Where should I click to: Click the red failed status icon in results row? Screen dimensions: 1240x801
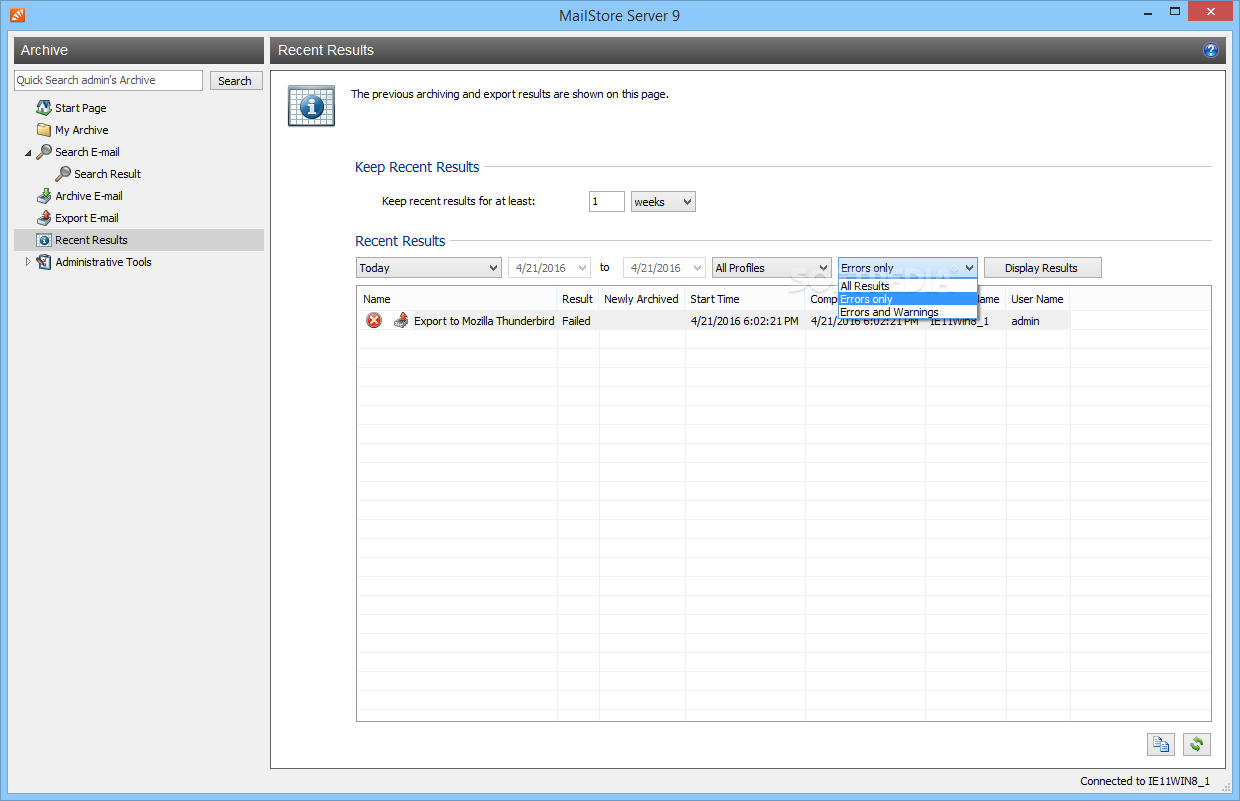coord(374,320)
